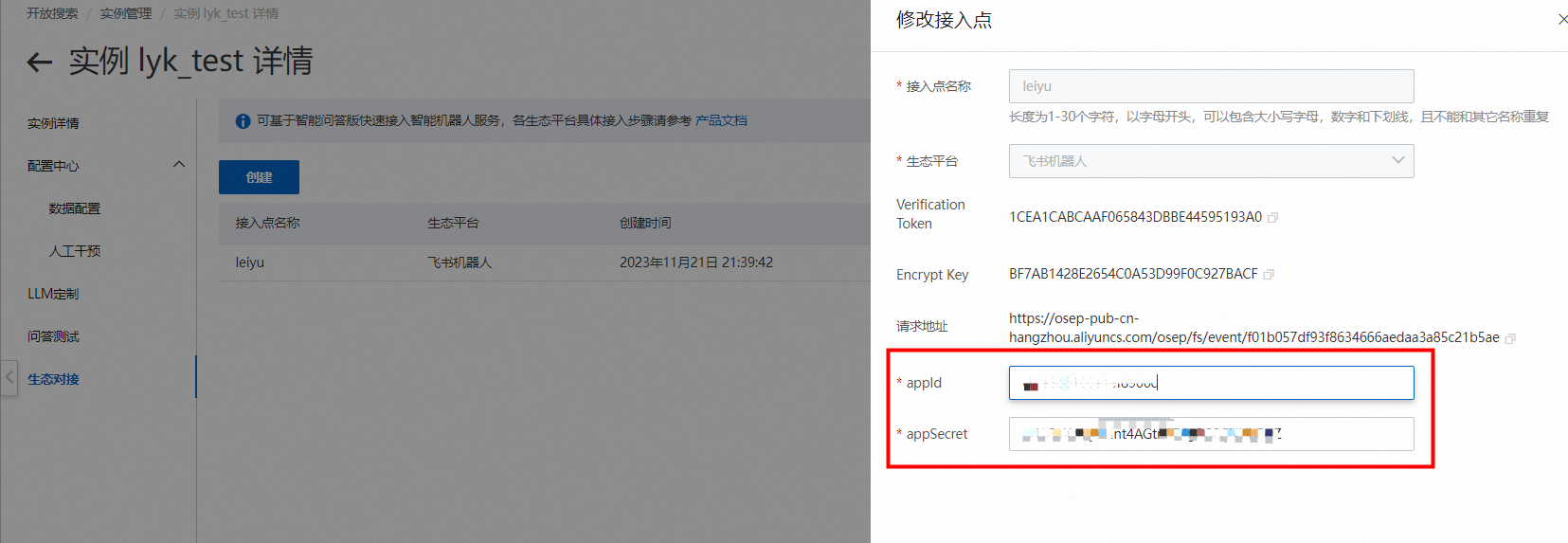Click the request address URL text
Screen dimensions: 1568x543
click(x=1254, y=328)
